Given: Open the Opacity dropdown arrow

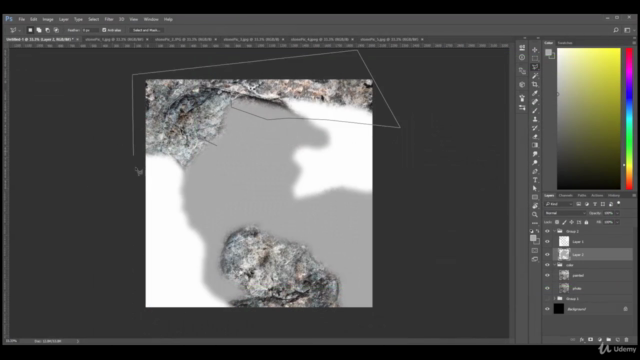Looking at the screenshot, I should pyautogui.click(x=617, y=213).
